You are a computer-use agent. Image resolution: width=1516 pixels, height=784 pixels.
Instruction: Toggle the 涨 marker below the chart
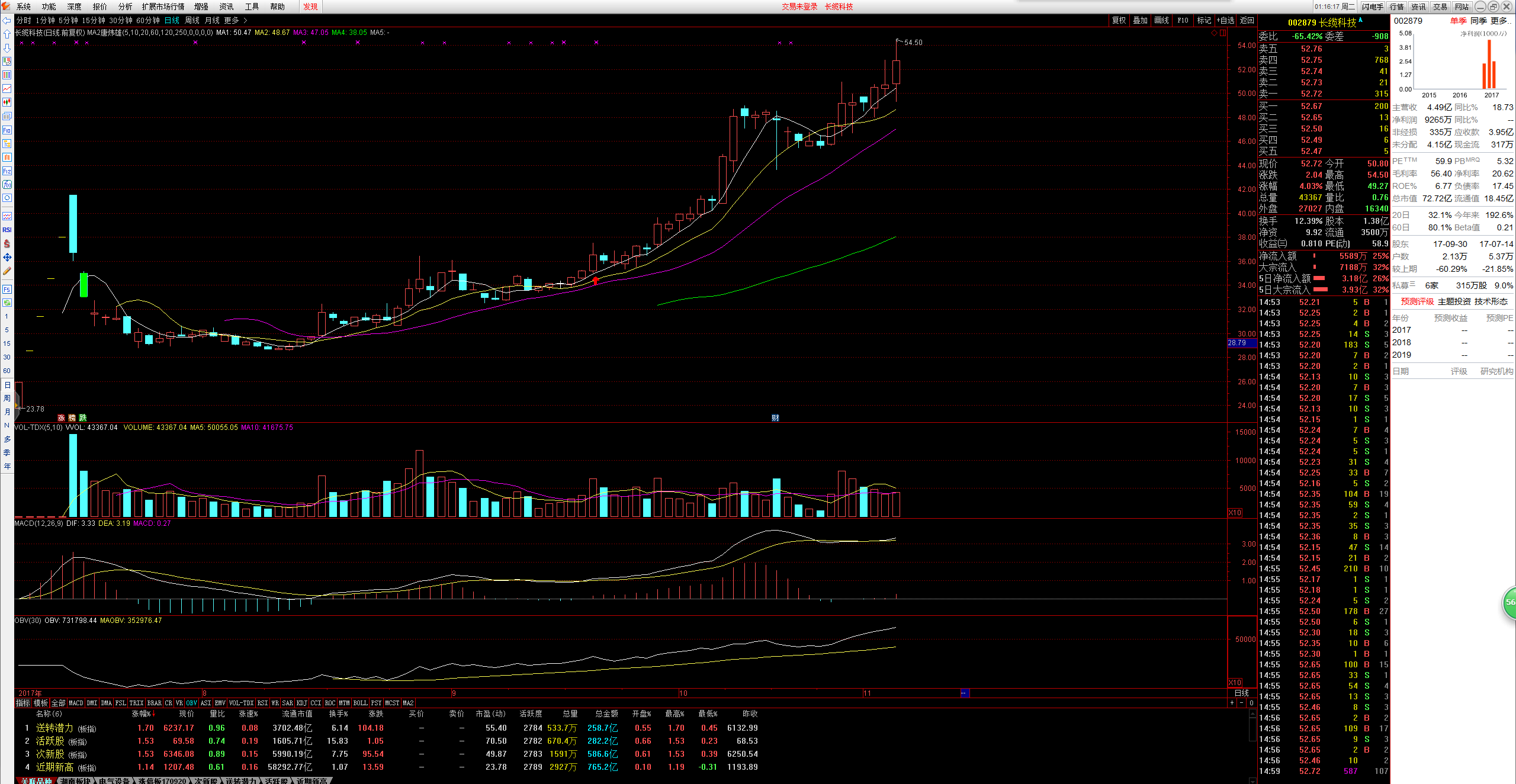click(61, 417)
